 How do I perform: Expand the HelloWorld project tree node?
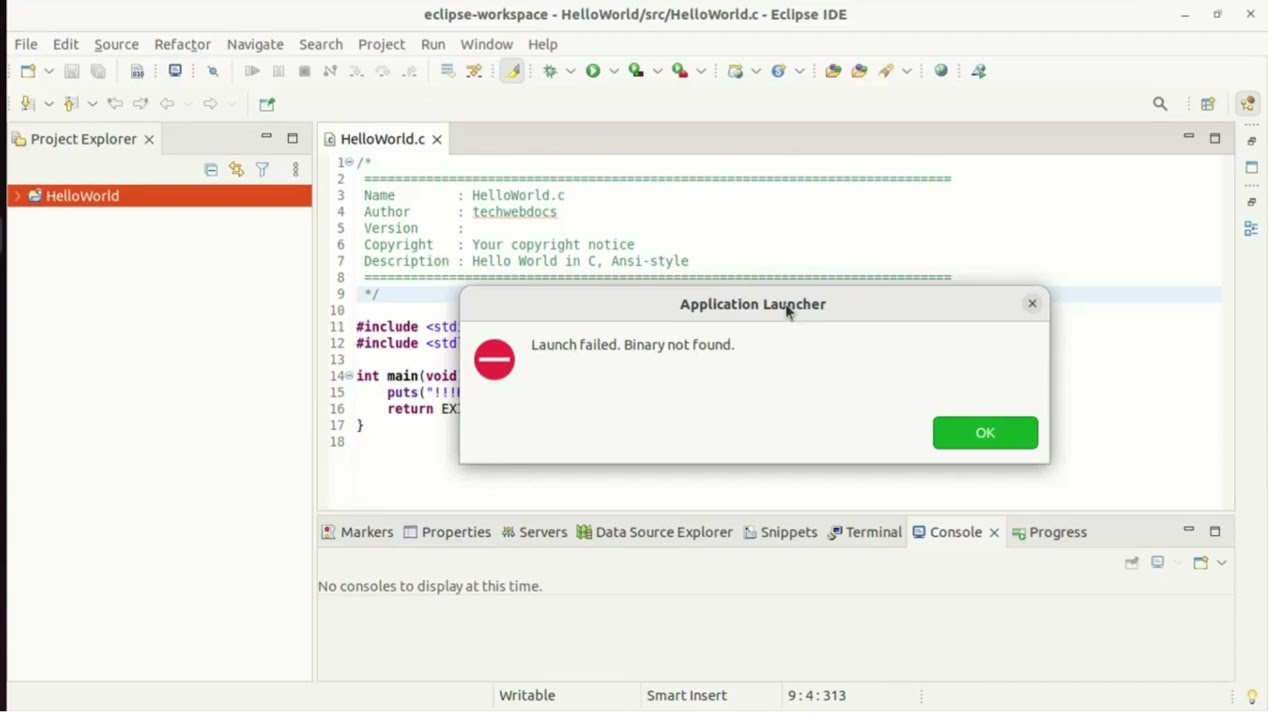coord(17,196)
